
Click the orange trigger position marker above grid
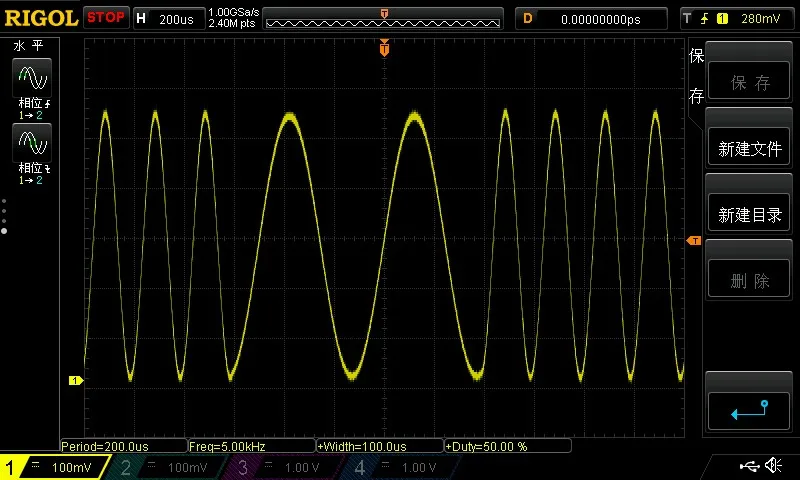384,48
